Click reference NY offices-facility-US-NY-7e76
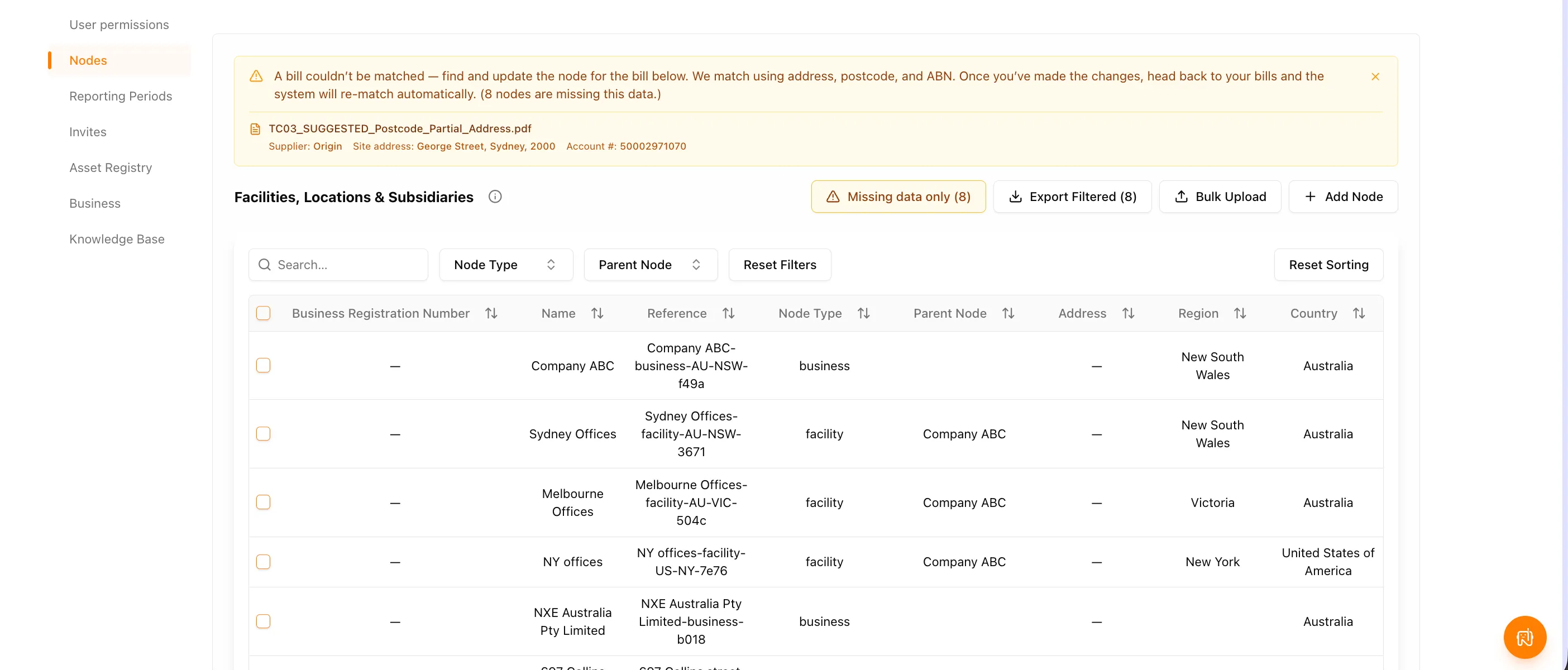 coord(691,562)
